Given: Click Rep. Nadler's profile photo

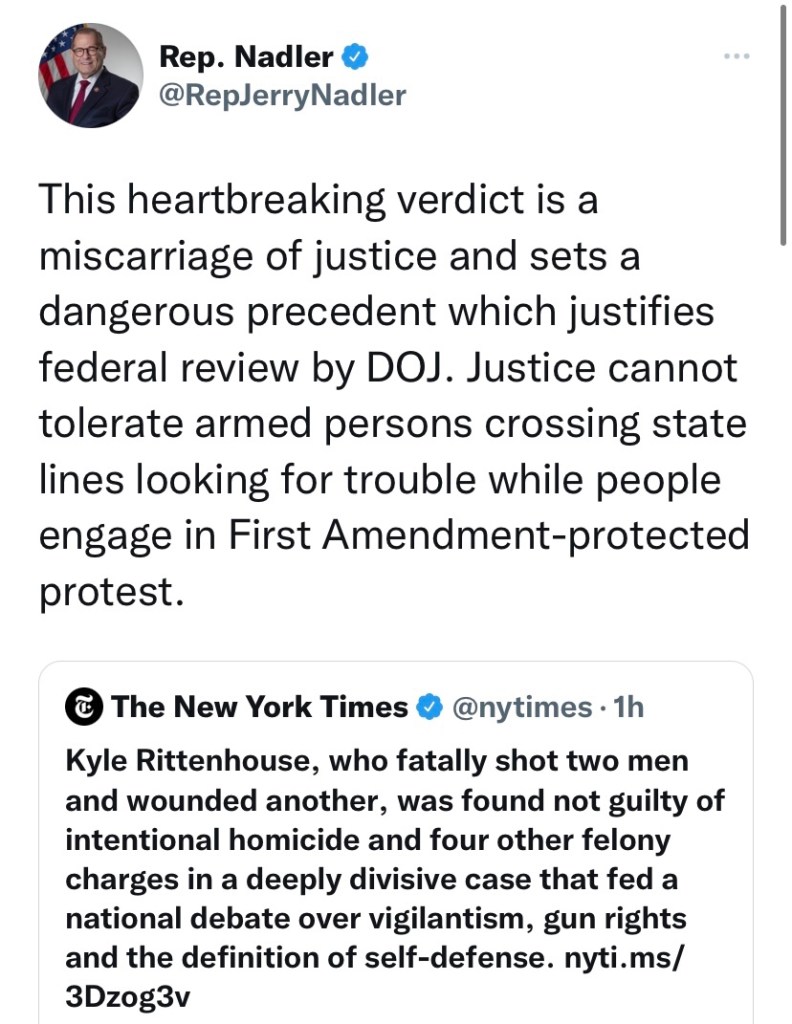Looking at the screenshot, I should click(91, 75).
